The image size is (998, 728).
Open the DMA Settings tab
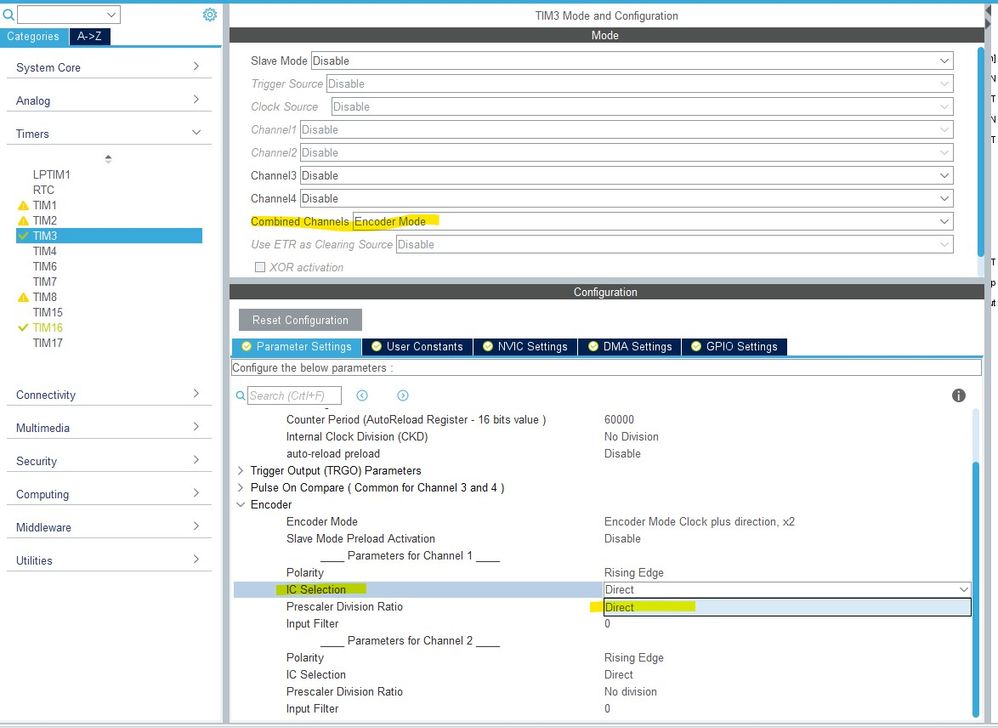(x=630, y=346)
